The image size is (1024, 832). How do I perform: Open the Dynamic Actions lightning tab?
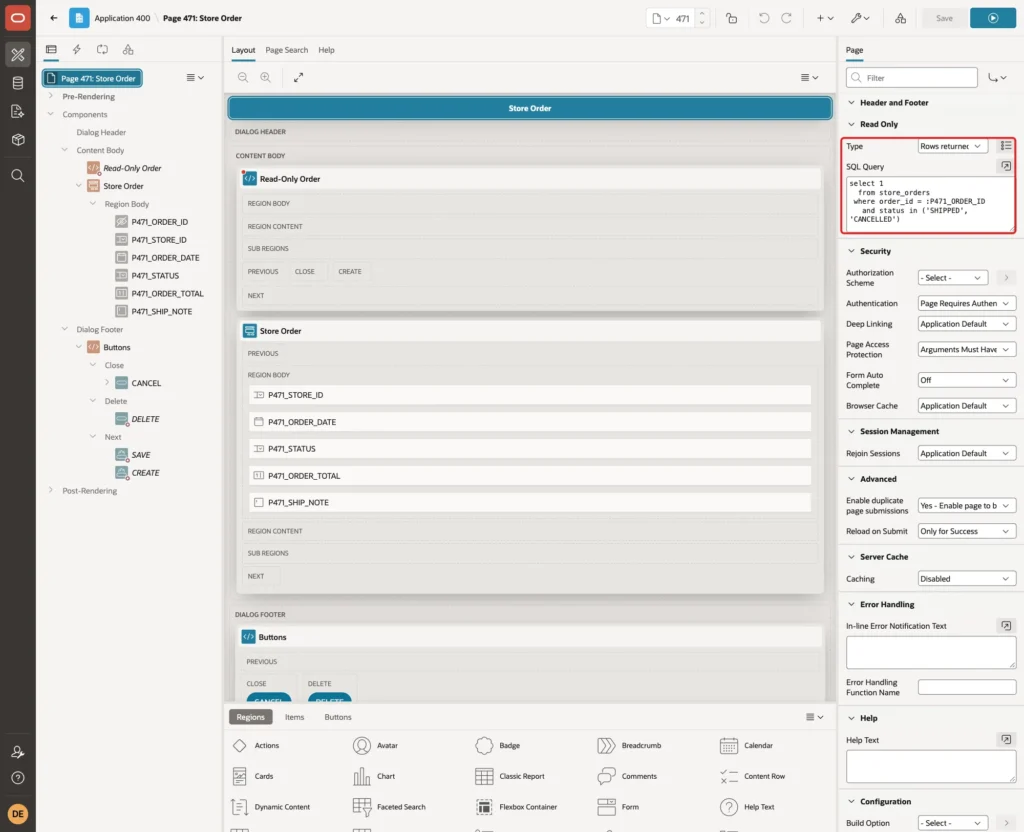coord(76,50)
